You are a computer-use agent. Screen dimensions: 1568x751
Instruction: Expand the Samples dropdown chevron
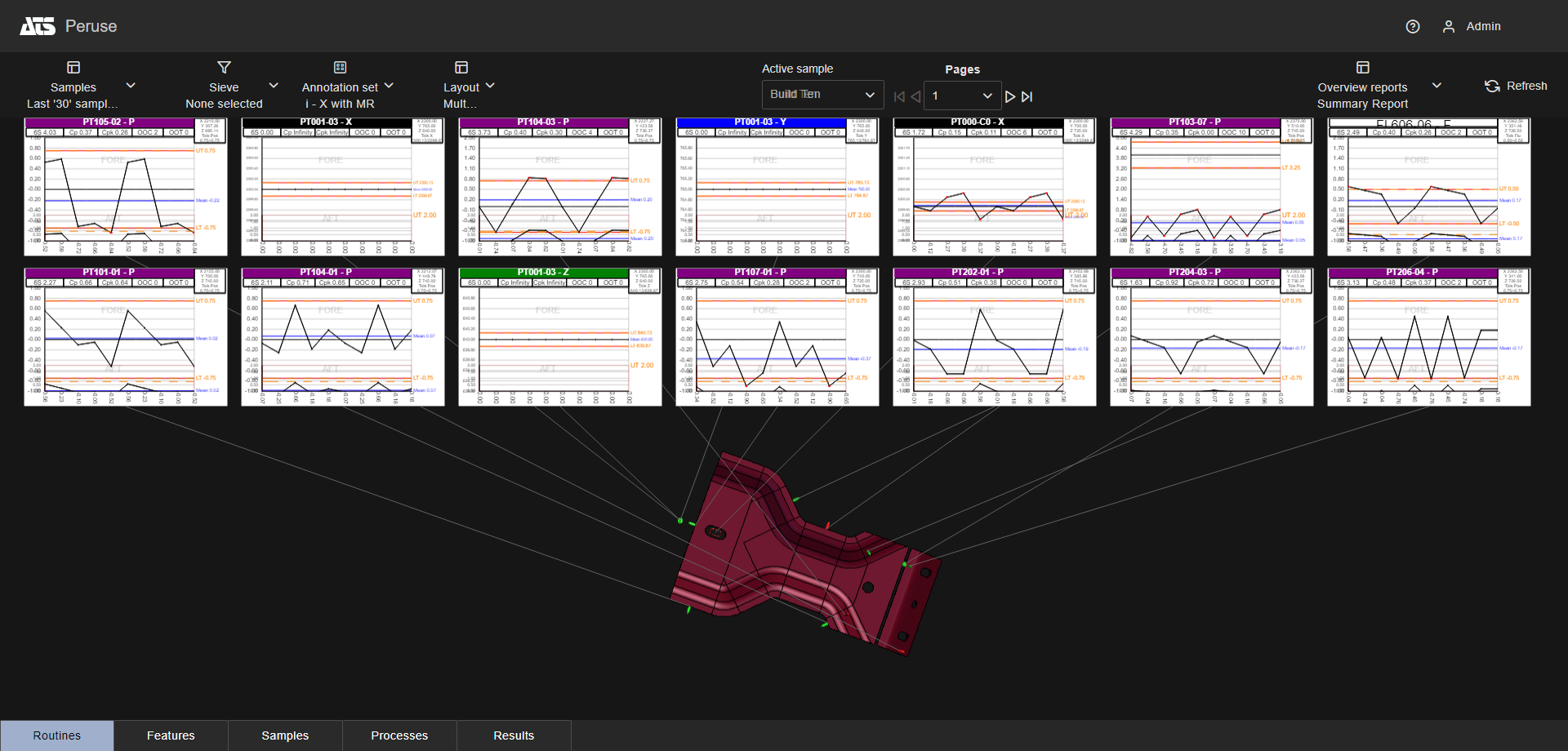point(131,86)
